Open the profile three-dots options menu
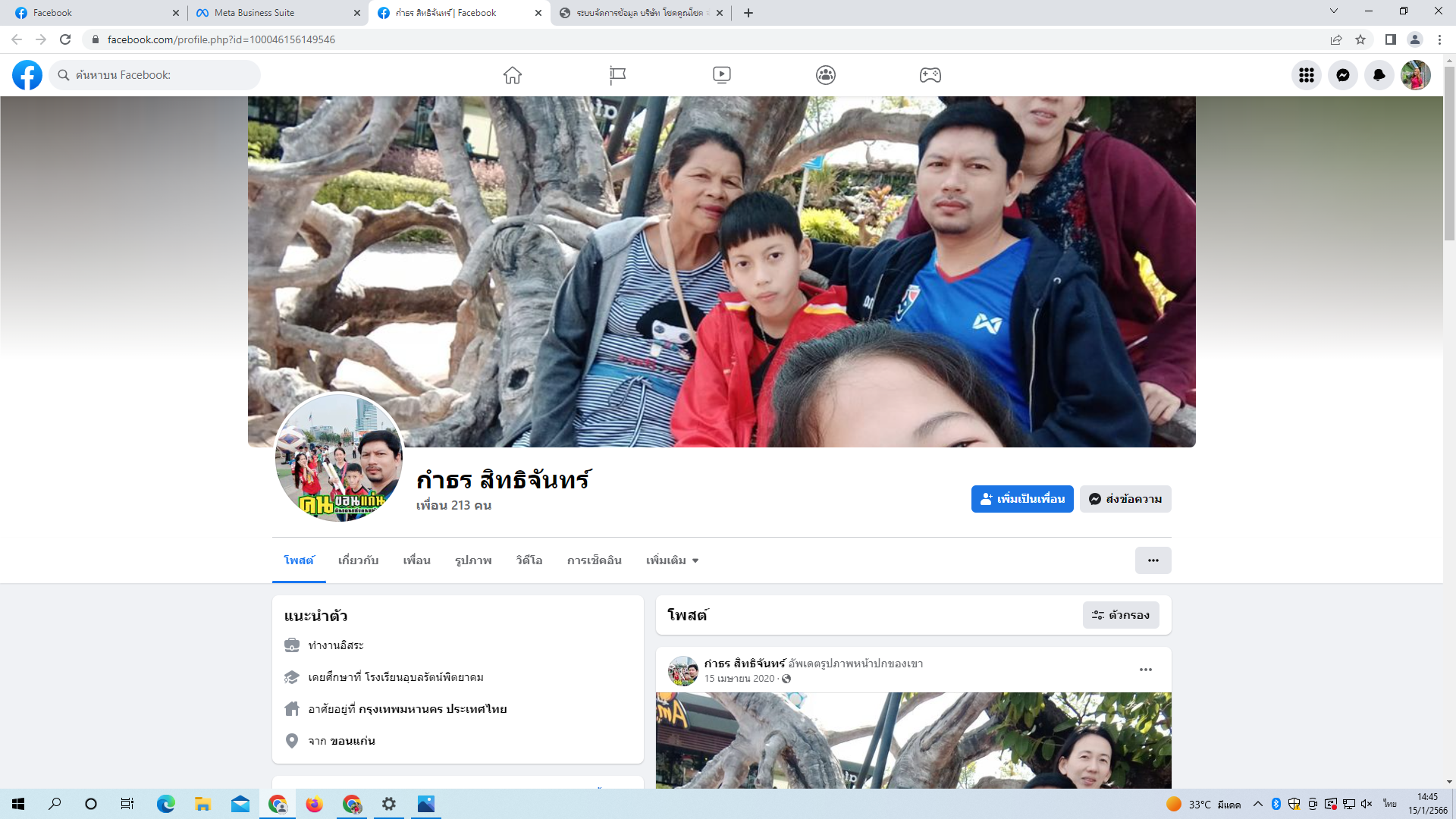1456x819 pixels. (1153, 560)
